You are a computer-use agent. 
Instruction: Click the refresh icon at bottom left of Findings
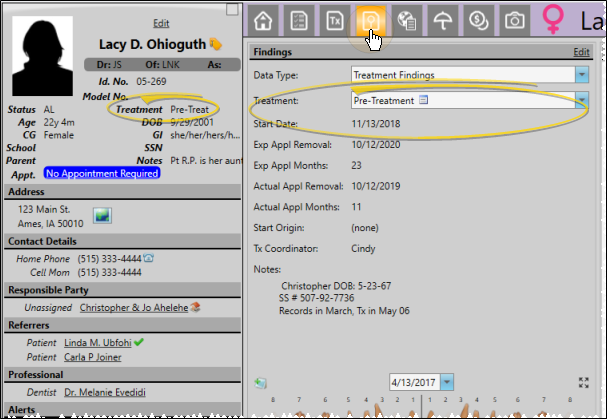(x=261, y=382)
